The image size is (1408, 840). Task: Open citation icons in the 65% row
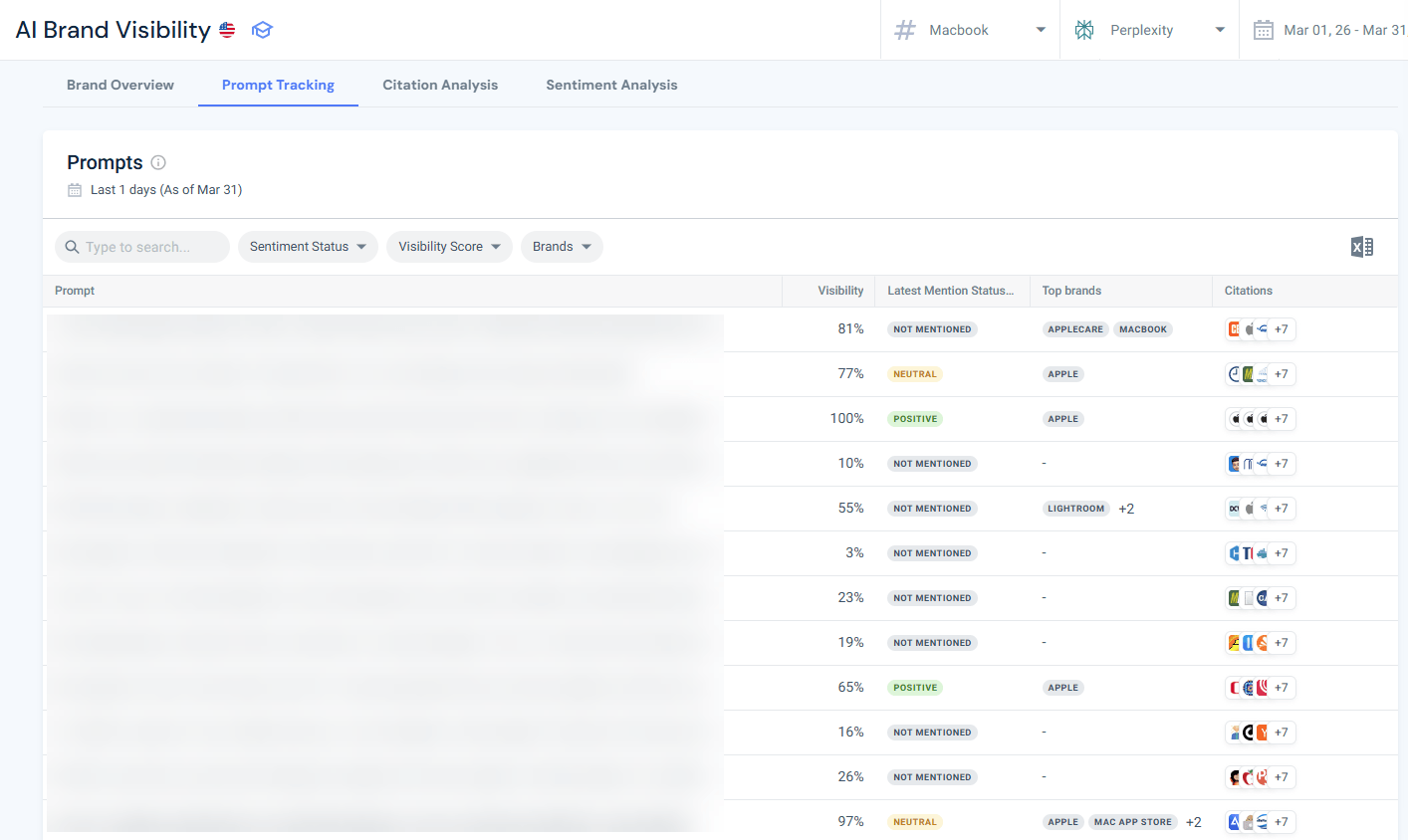pyautogui.click(x=1261, y=688)
